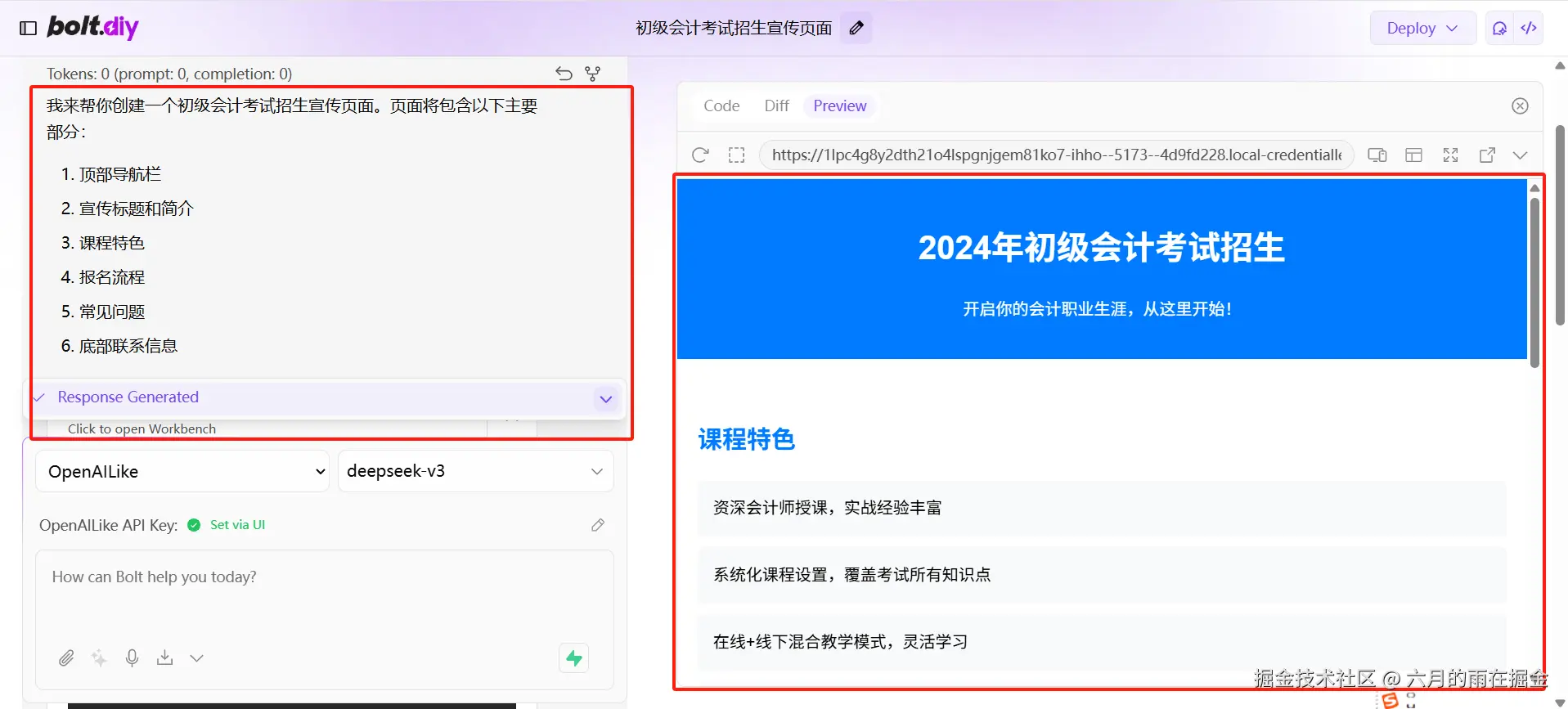The width and height of the screenshot is (1568, 709).
Task: Click the list item 报名流程
Action: (x=112, y=277)
